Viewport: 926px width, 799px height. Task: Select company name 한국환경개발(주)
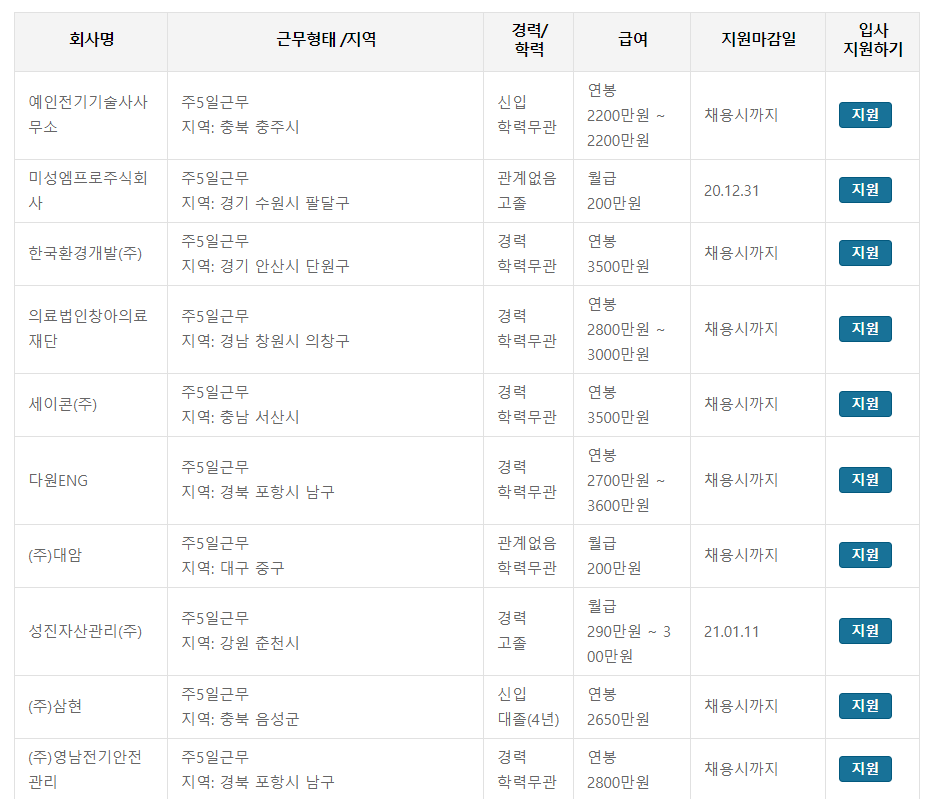tap(85, 253)
